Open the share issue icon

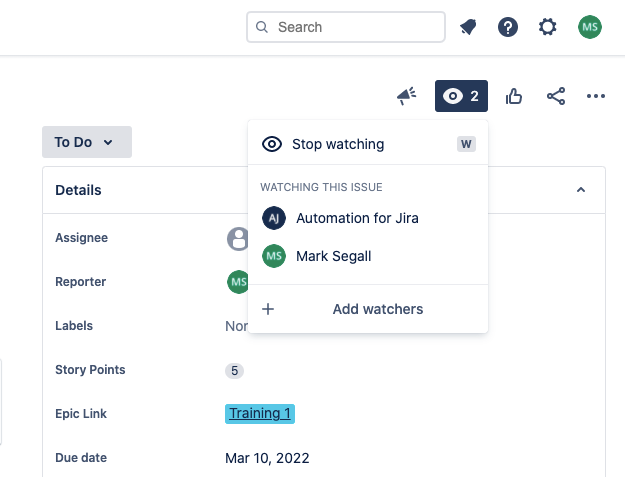[556, 96]
